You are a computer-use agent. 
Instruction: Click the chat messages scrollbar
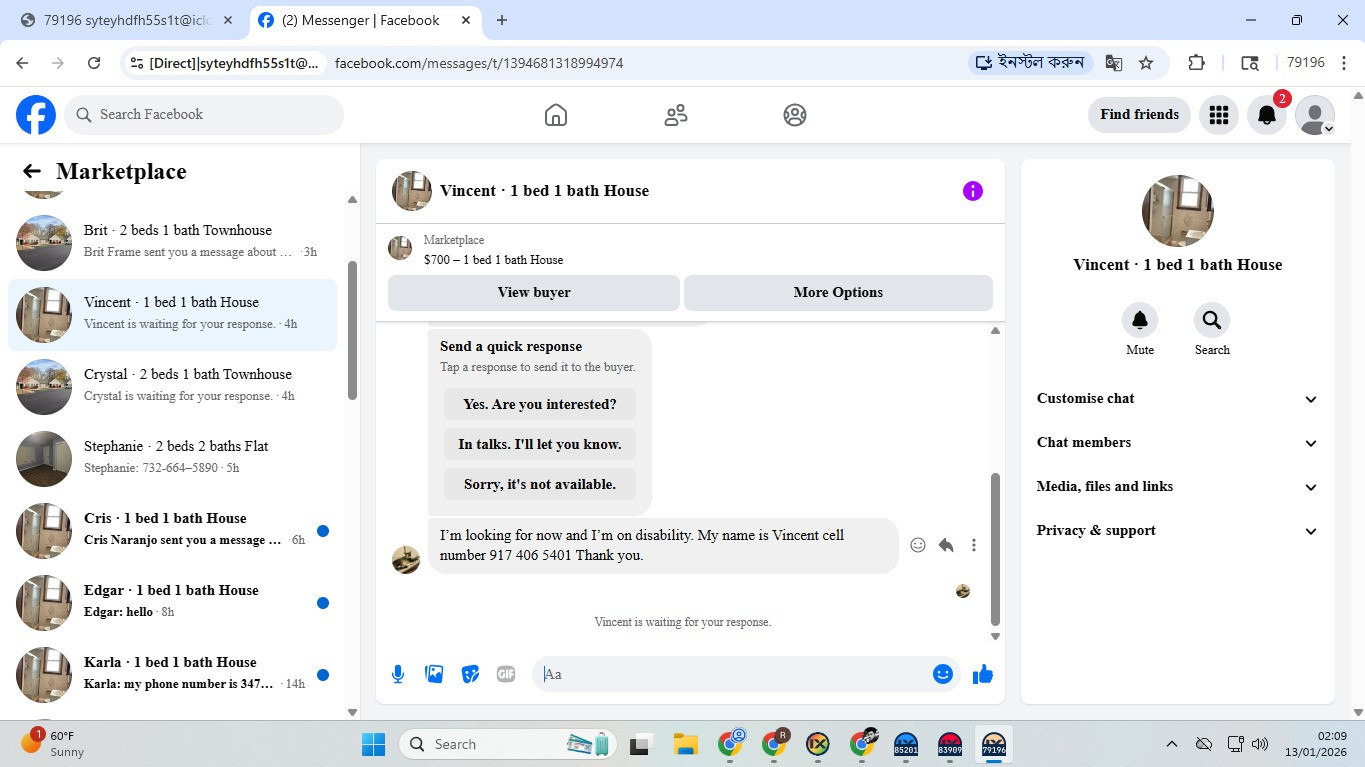tap(995, 549)
